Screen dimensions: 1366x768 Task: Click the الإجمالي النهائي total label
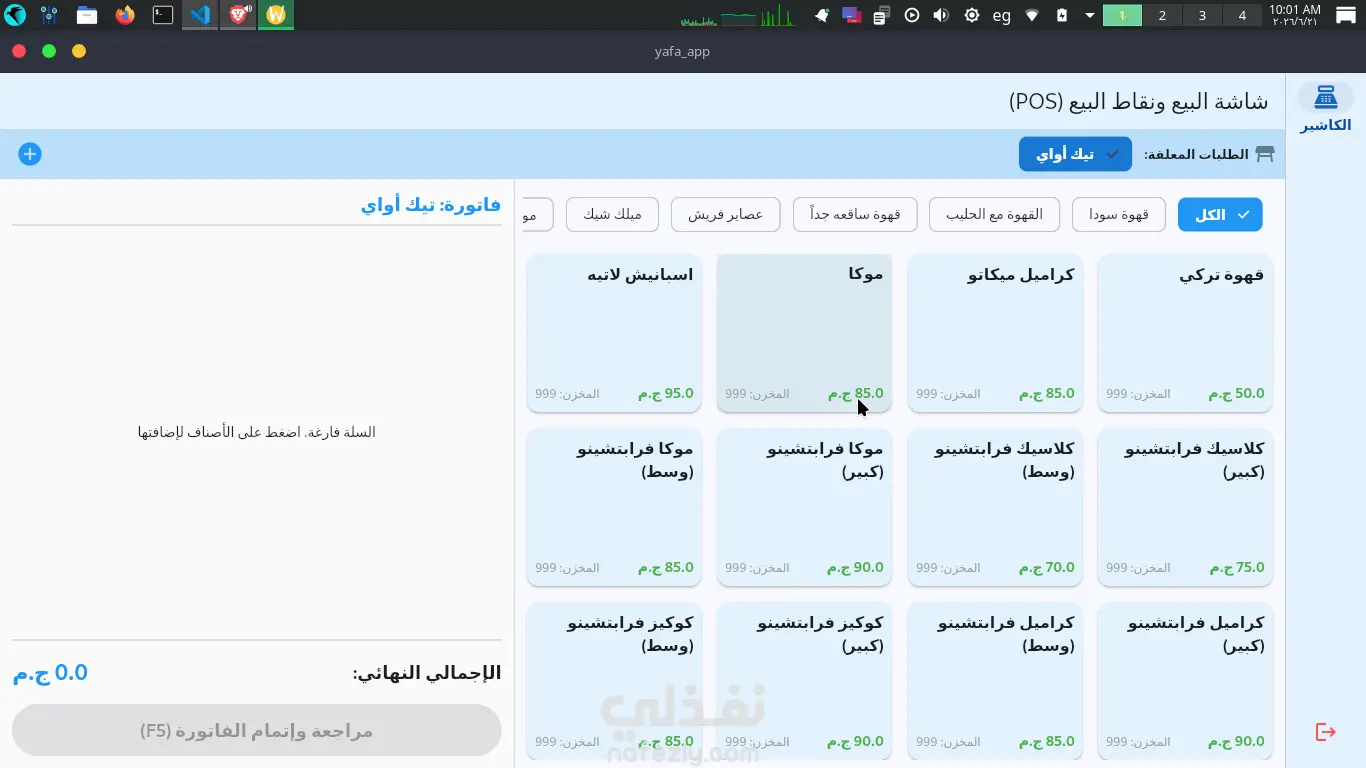coord(427,673)
